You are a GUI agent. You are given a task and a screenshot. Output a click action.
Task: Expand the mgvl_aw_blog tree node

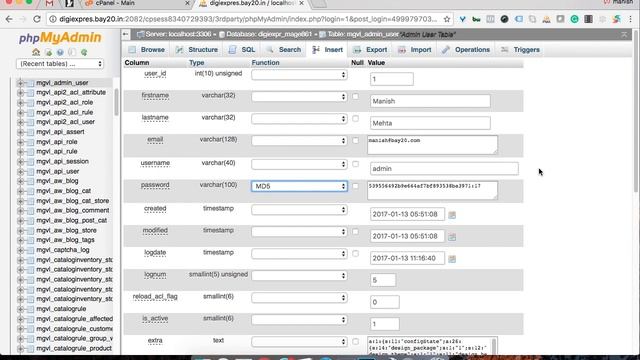click(x=20, y=181)
